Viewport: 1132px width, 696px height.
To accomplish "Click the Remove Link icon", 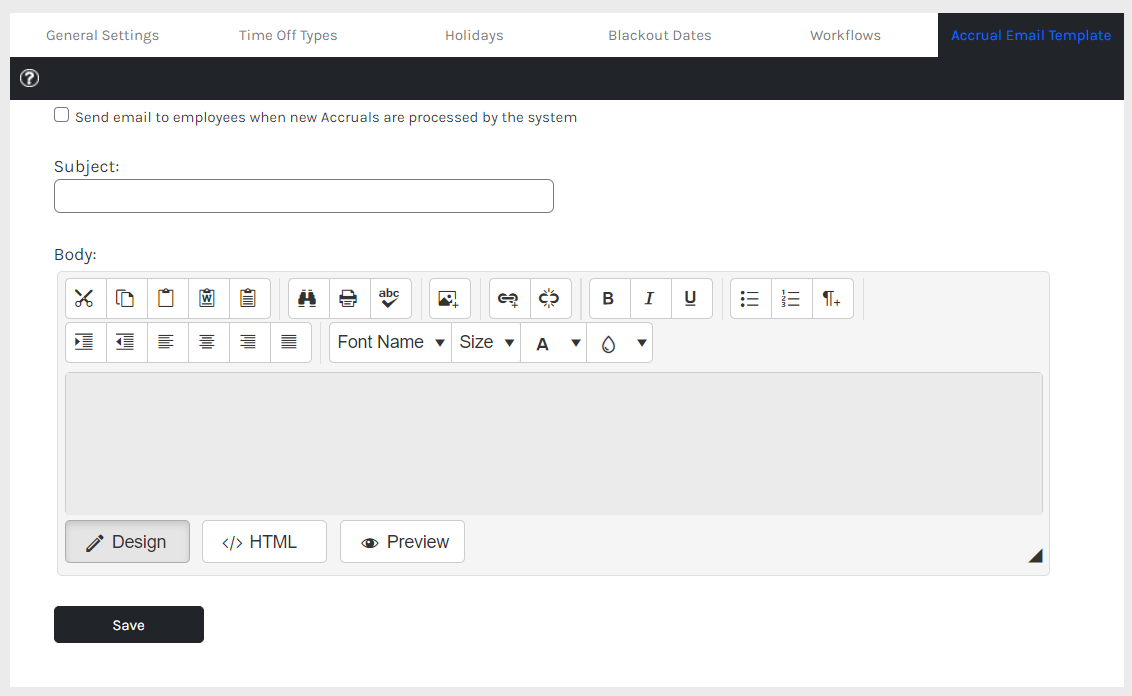I will (550, 298).
